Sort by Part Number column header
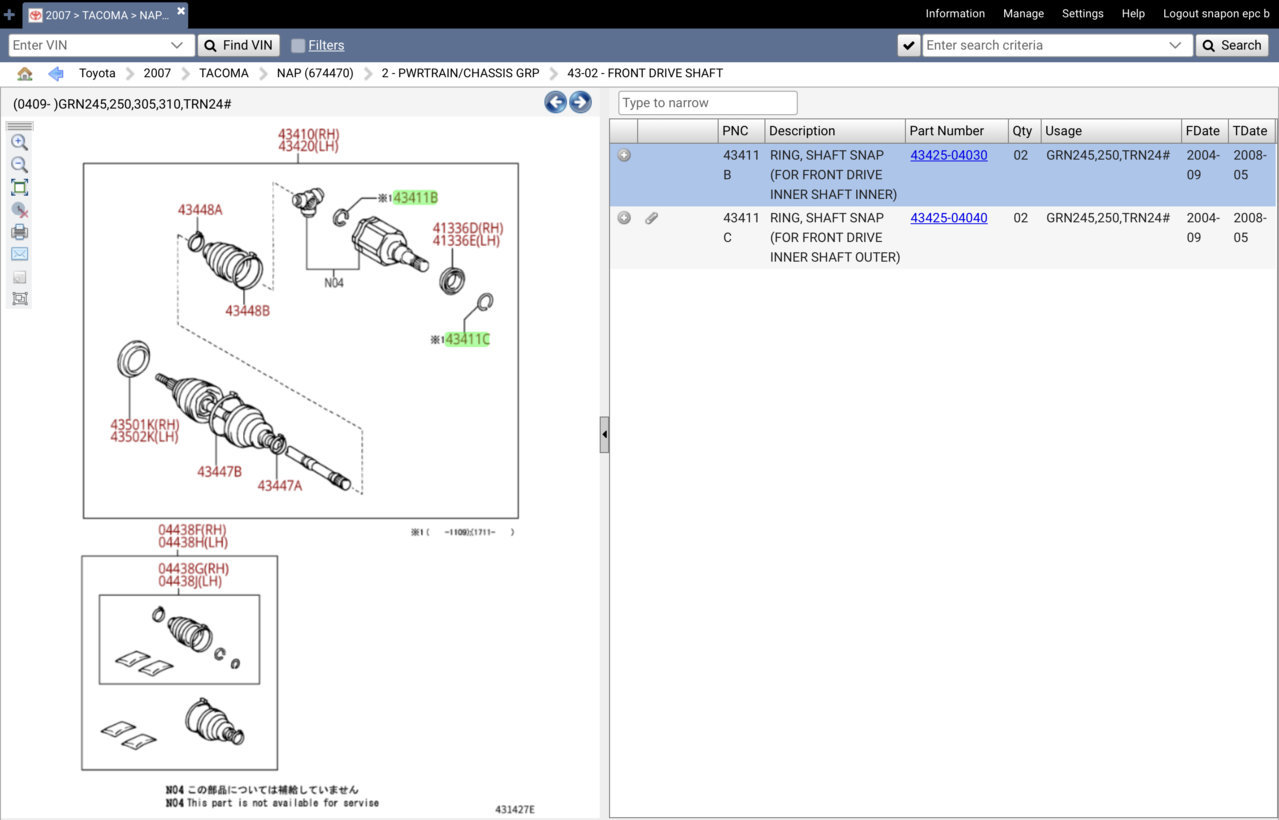 click(x=956, y=131)
